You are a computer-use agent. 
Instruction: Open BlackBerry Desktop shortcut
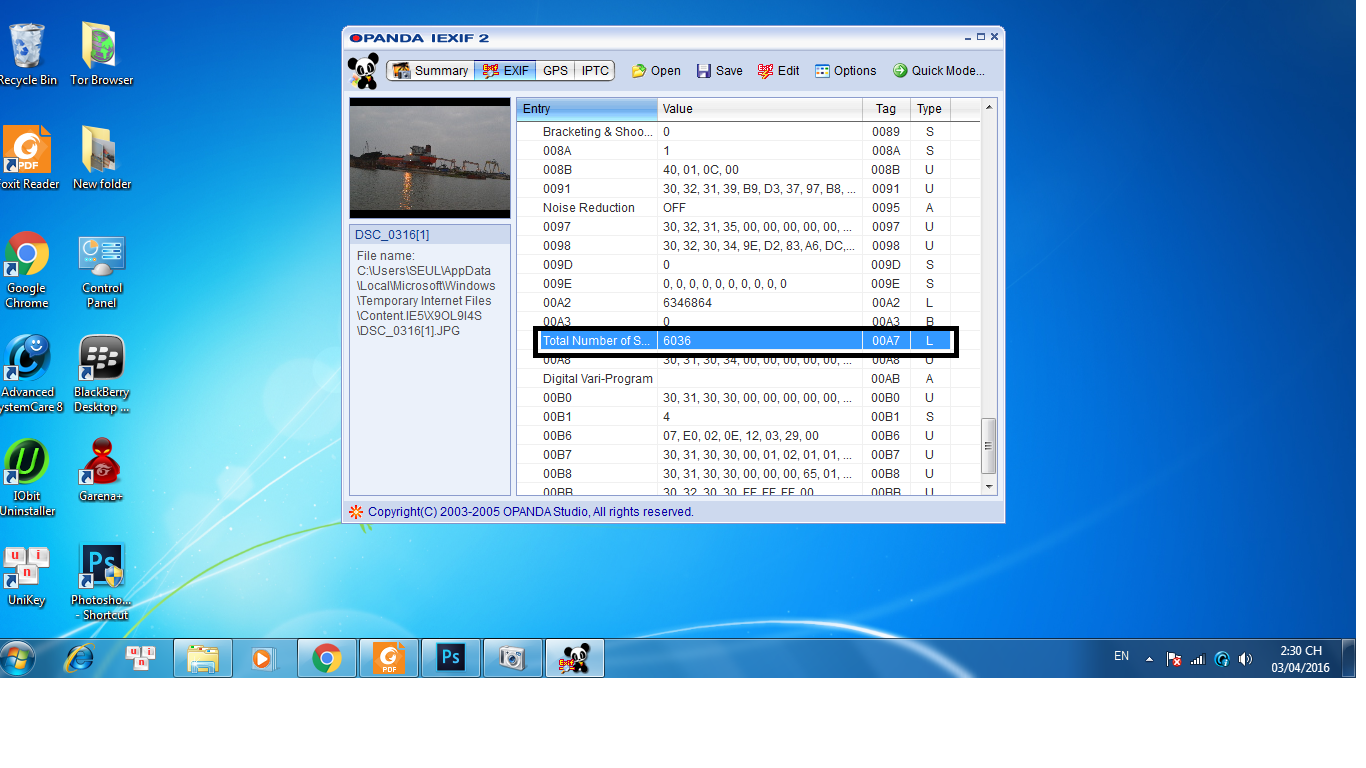101,374
